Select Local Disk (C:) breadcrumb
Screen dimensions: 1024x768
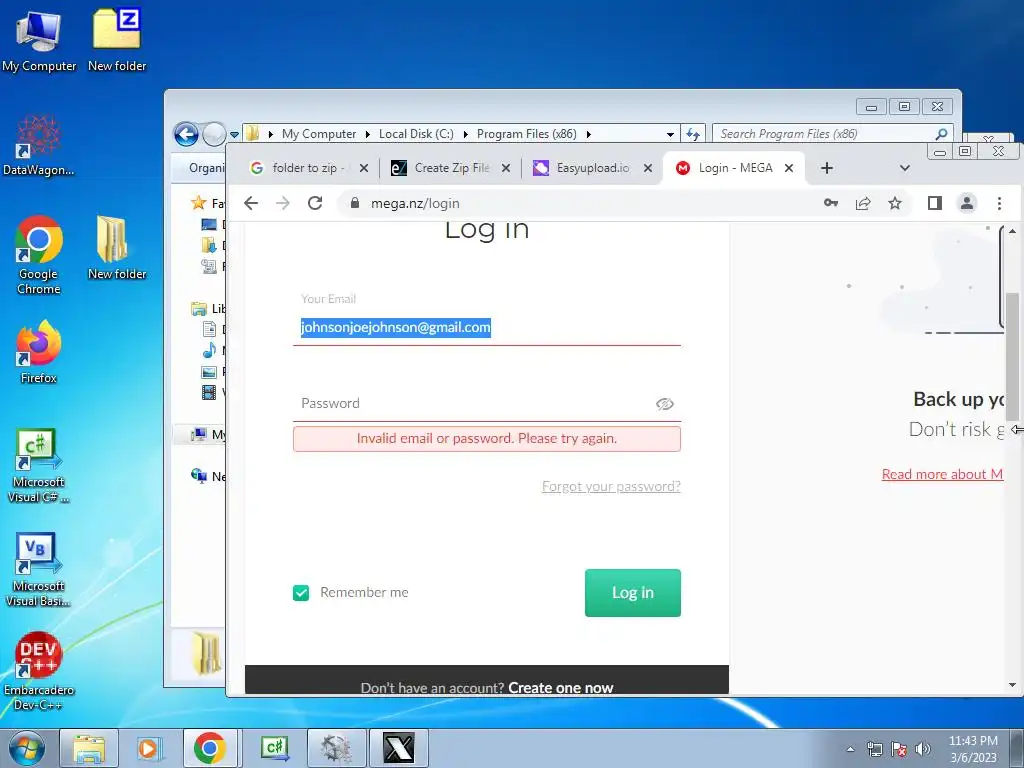coord(416,134)
